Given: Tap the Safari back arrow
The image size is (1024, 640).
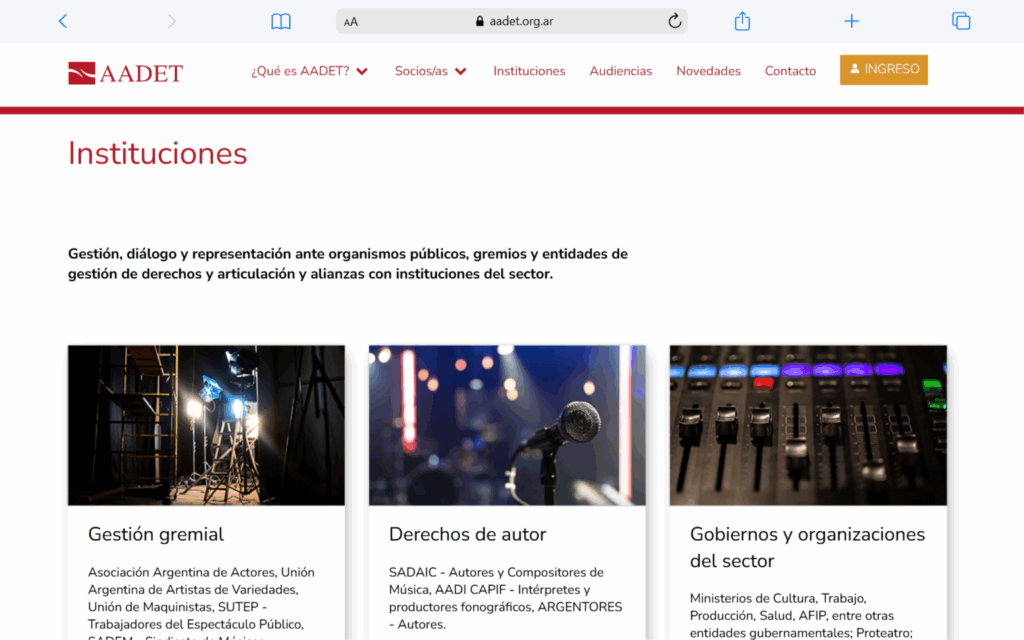Looking at the screenshot, I should tap(63, 21).
